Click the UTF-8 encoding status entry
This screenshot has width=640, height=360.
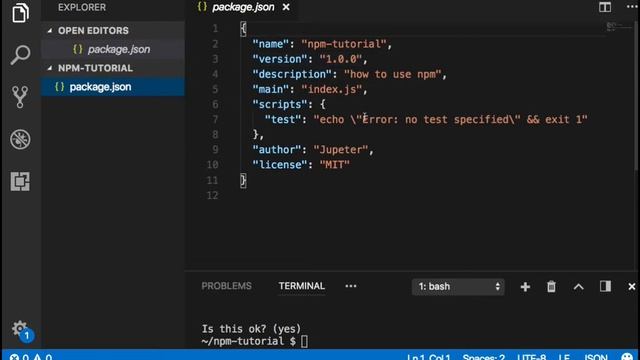531,357
